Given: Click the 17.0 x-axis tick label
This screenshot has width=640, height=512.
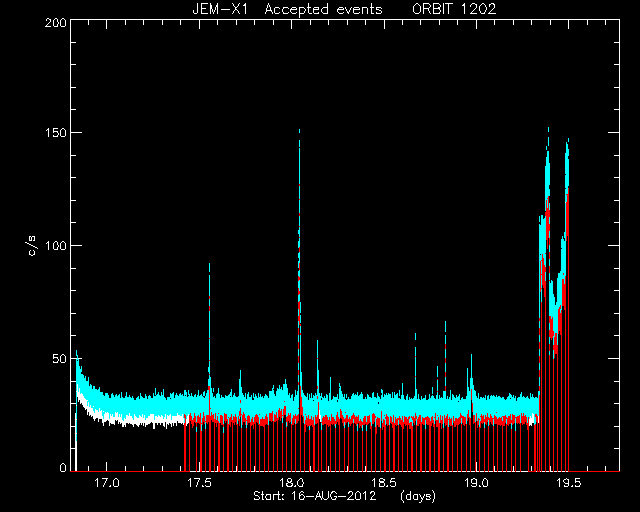Looking at the screenshot, I should click(x=107, y=483).
